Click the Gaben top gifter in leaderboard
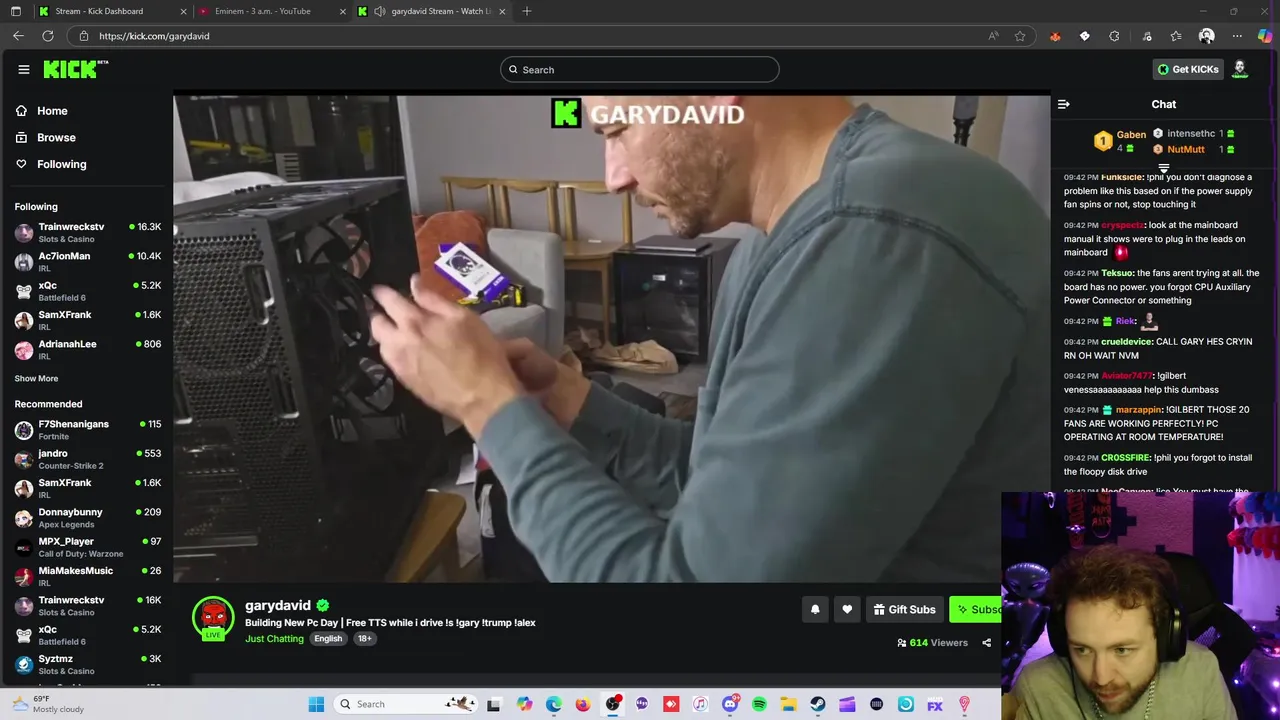Viewport: 1280px width, 720px height. tap(1119, 141)
